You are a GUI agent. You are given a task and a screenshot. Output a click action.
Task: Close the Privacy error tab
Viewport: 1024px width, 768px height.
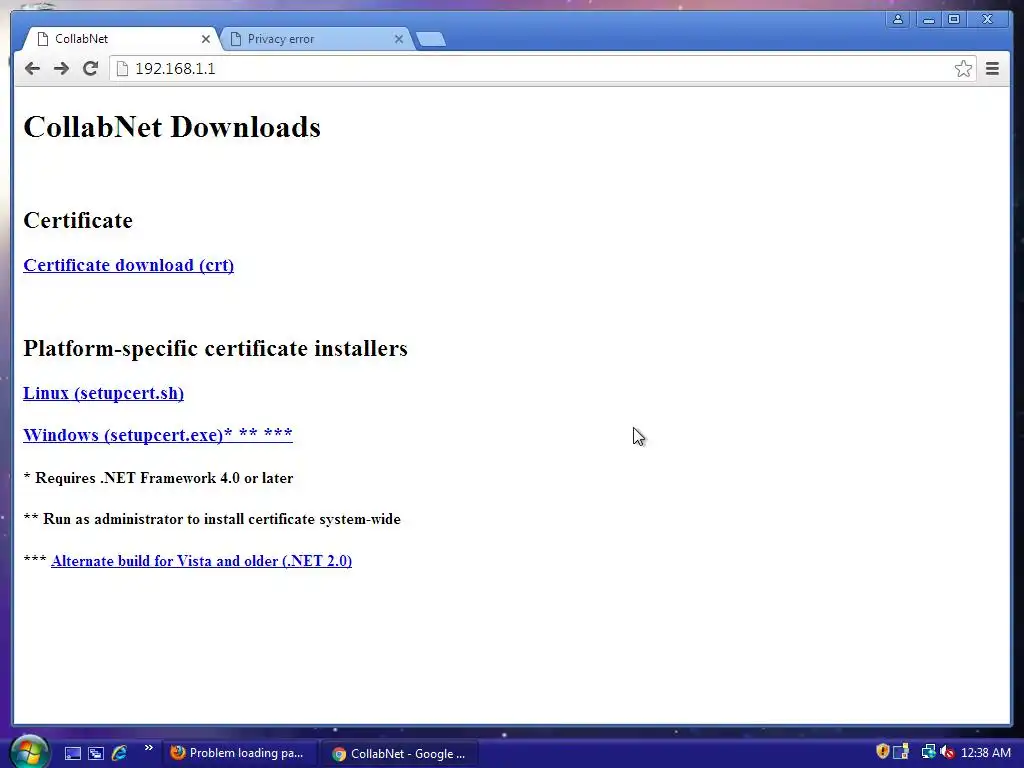coord(399,39)
